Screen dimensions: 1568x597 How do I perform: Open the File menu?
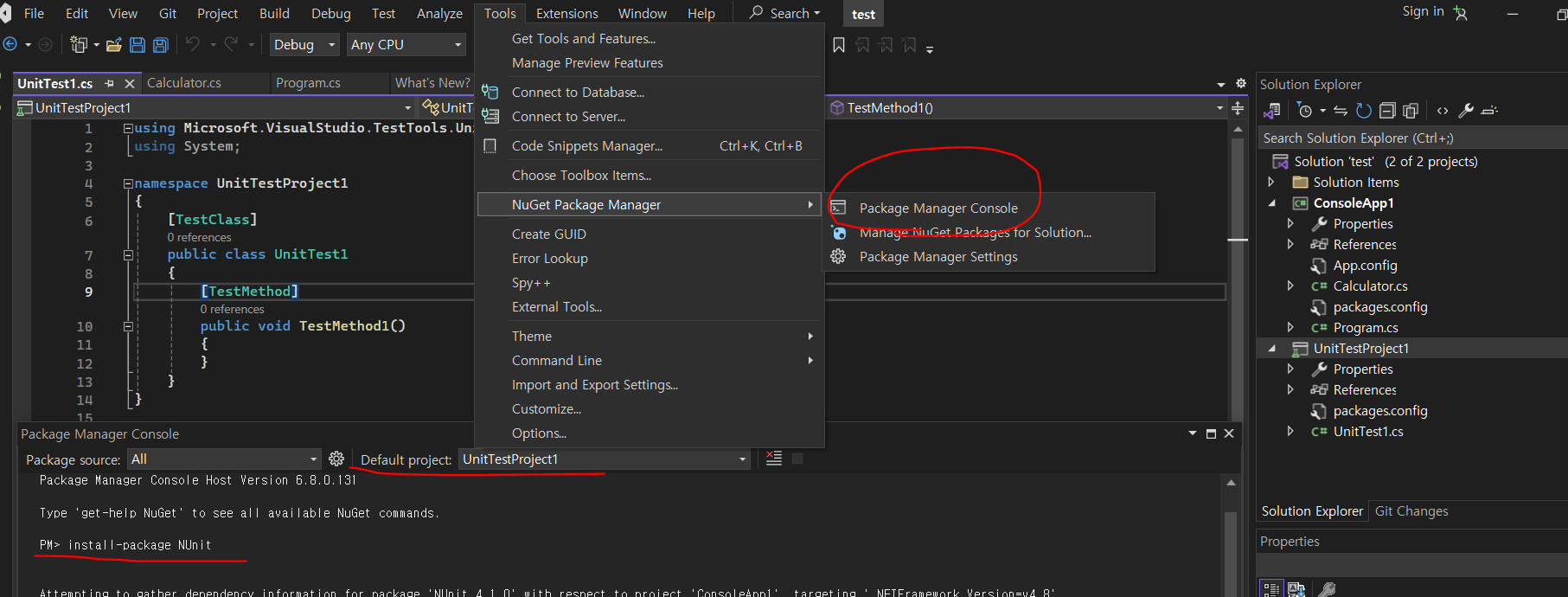(x=34, y=13)
